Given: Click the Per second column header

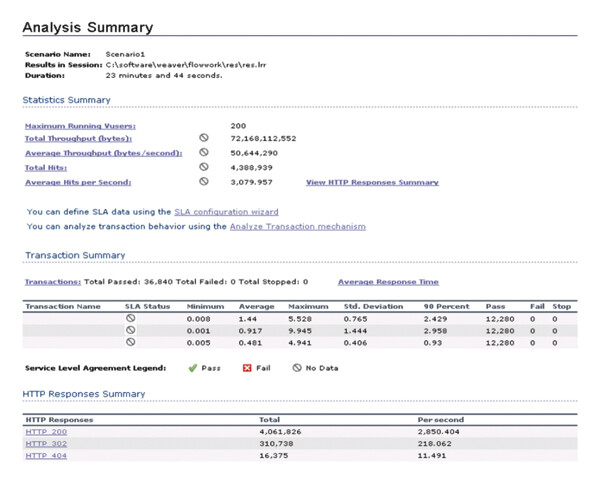Looking at the screenshot, I should click(441, 419).
